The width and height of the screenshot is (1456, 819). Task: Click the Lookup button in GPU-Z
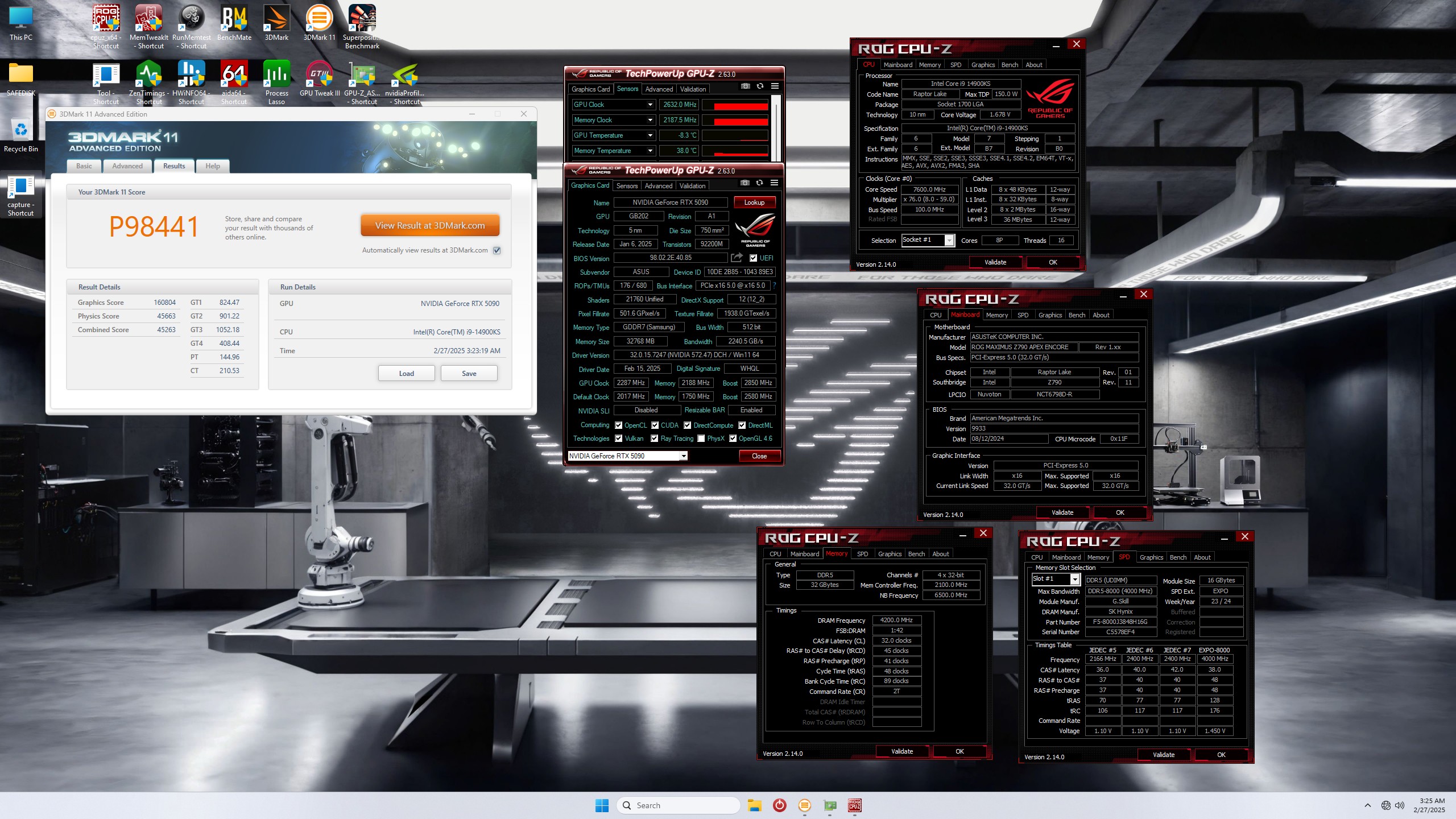(x=755, y=202)
